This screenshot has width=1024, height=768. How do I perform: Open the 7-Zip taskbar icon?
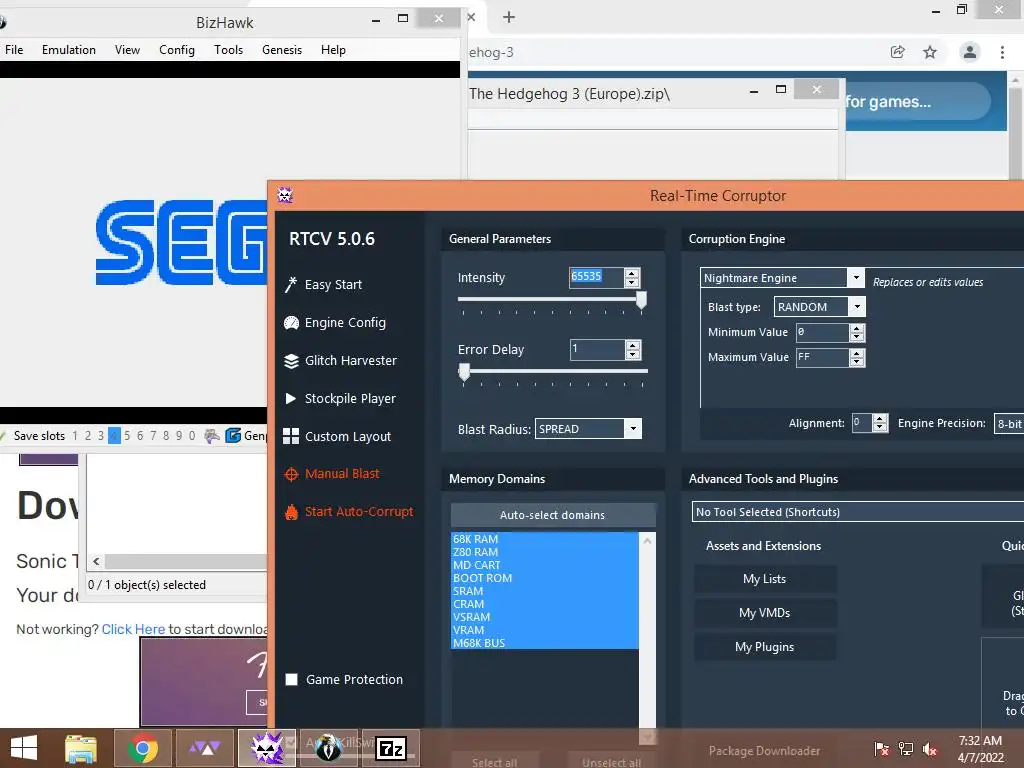[391, 748]
